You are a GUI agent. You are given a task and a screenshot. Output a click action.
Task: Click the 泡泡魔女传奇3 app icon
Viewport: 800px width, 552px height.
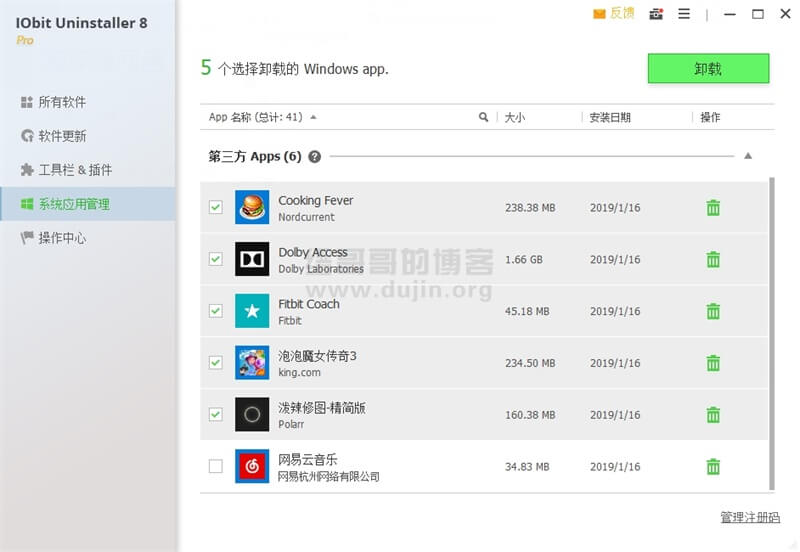click(252, 363)
